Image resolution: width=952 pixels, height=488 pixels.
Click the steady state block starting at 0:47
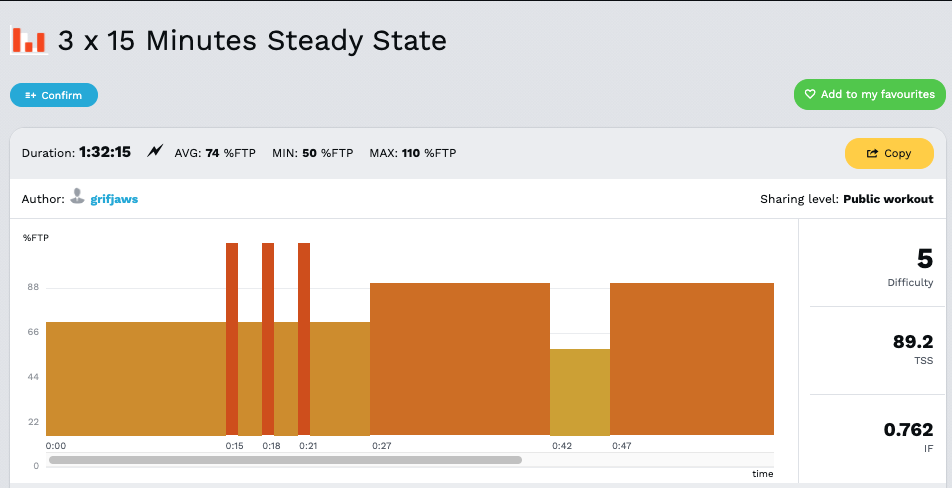click(x=692, y=360)
